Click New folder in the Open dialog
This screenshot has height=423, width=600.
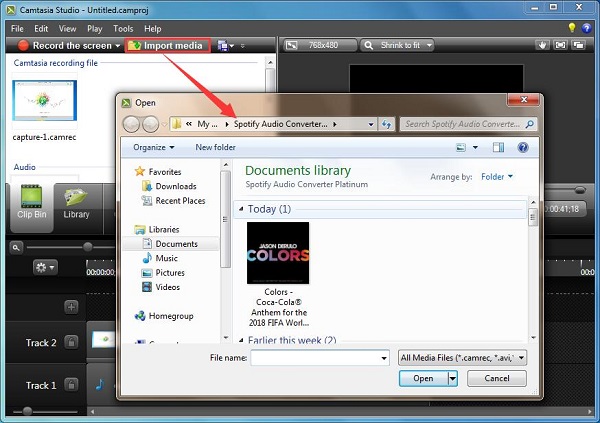[215, 147]
